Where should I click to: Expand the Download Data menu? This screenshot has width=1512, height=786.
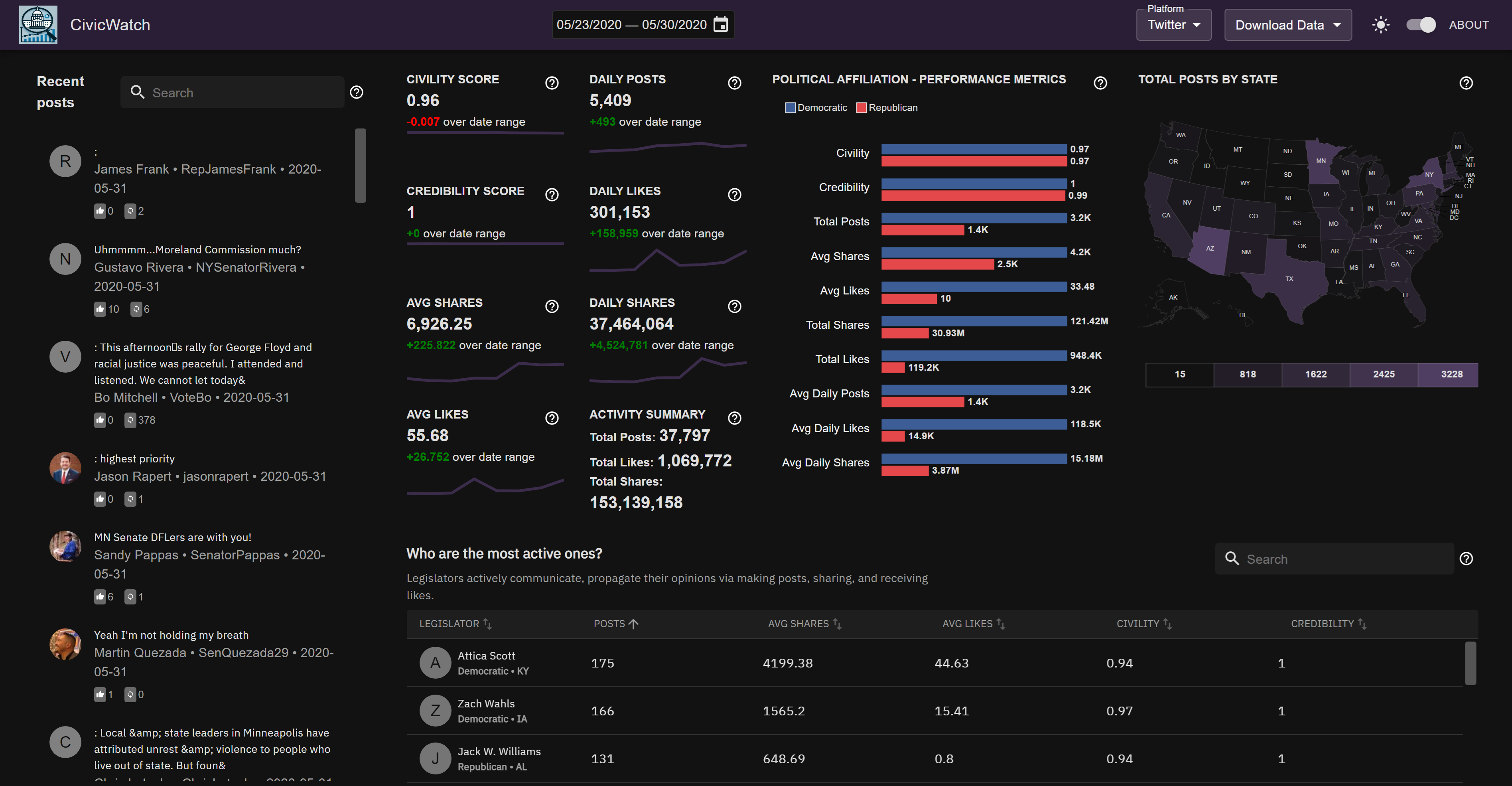click(1288, 25)
